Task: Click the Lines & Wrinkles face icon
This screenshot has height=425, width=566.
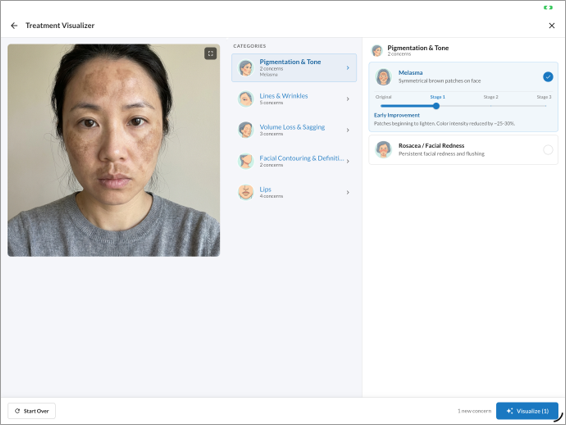Action: [x=246, y=99]
